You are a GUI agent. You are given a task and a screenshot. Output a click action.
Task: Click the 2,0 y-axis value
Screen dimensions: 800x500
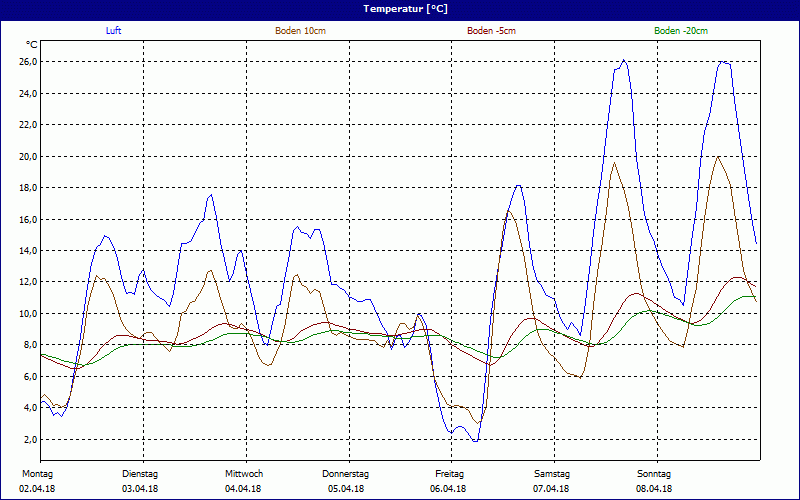point(31,439)
